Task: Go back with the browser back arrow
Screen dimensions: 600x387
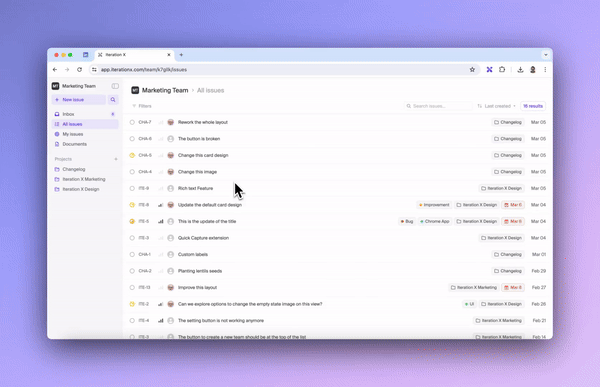Action: pos(55,70)
